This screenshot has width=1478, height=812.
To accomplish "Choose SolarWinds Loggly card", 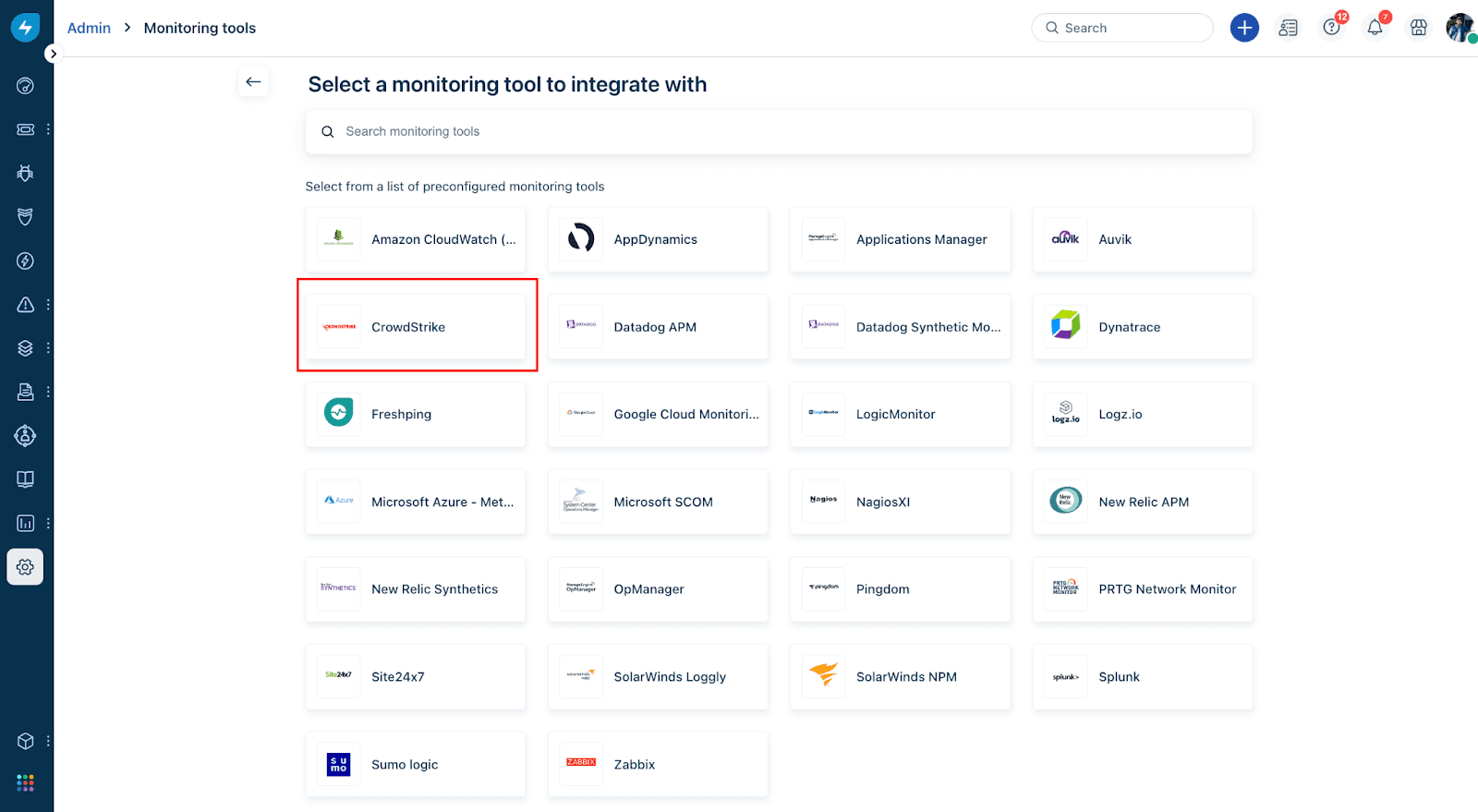I will (658, 676).
